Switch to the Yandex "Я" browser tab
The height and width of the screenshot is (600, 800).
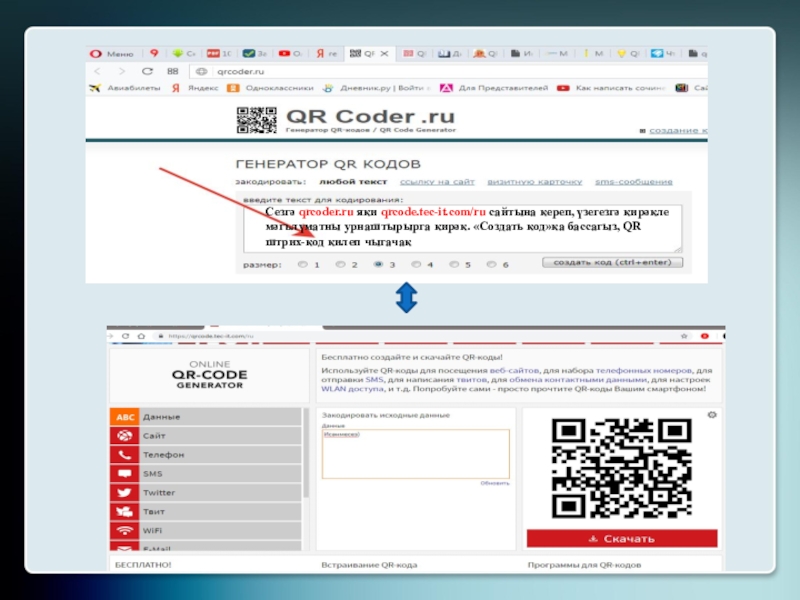[327, 53]
